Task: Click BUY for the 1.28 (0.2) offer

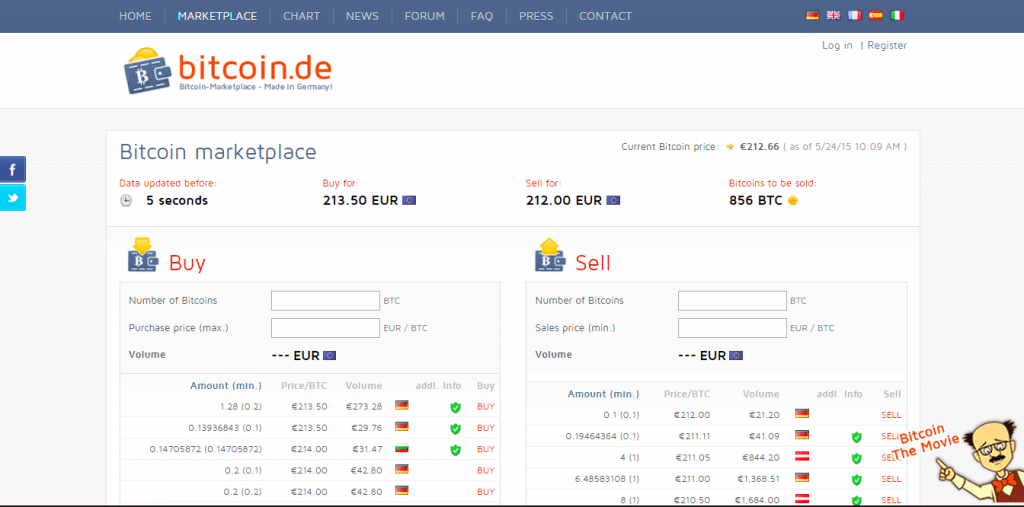Action: pos(486,406)
